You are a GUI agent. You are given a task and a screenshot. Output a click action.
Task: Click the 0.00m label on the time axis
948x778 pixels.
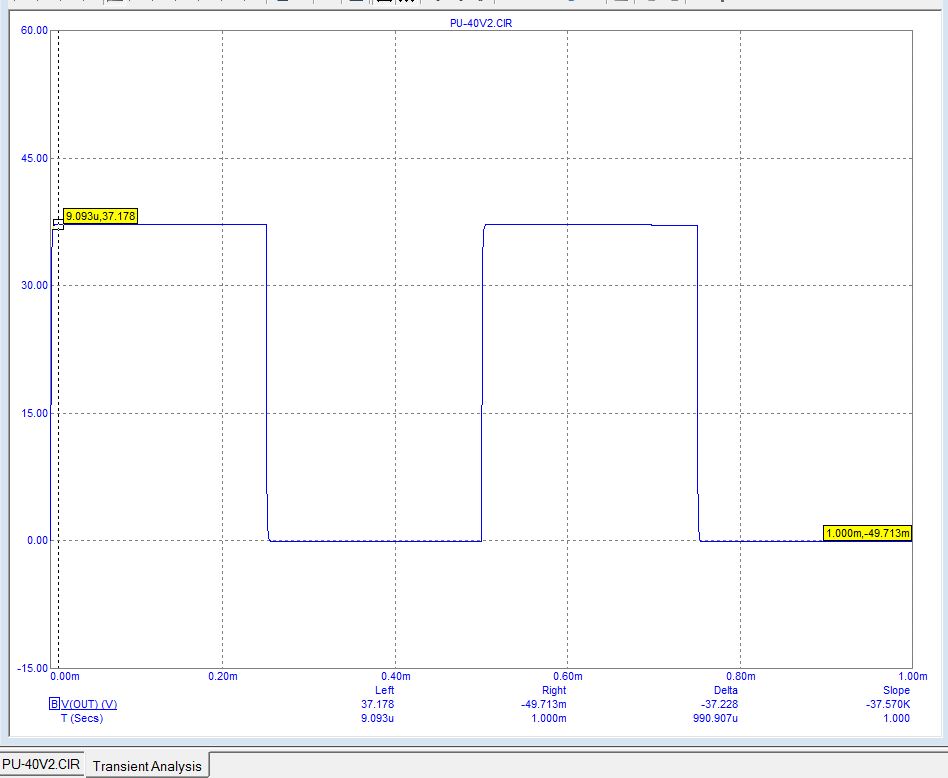tap(65, 676)
